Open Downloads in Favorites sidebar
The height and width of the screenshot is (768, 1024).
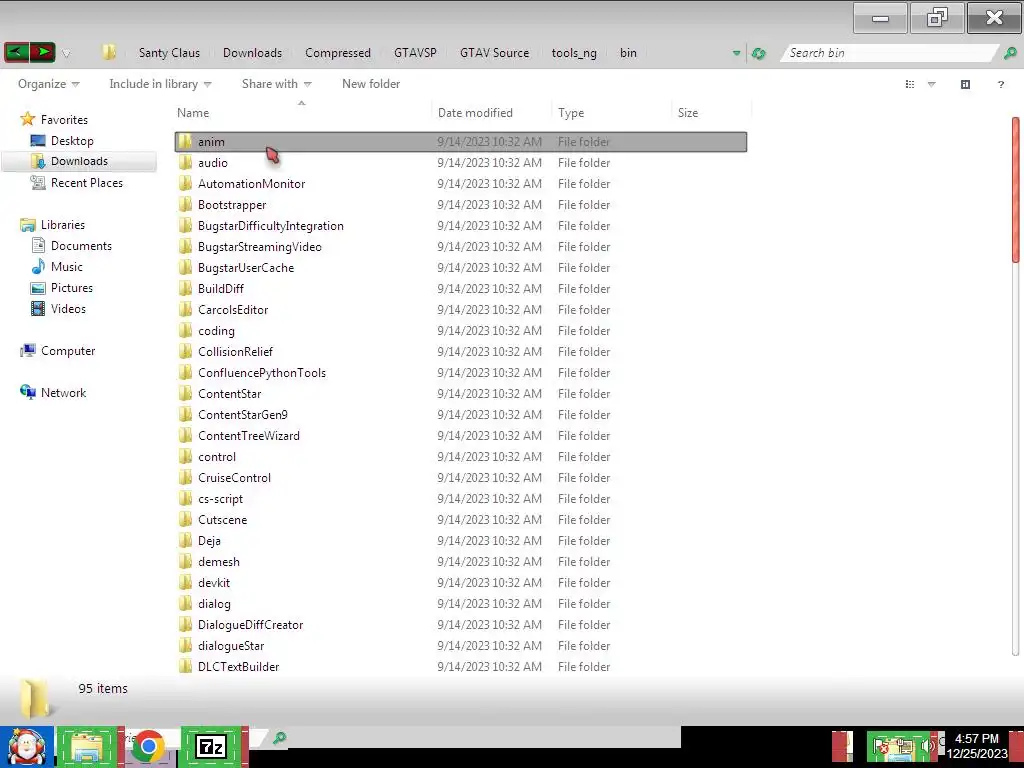[79, 161]
